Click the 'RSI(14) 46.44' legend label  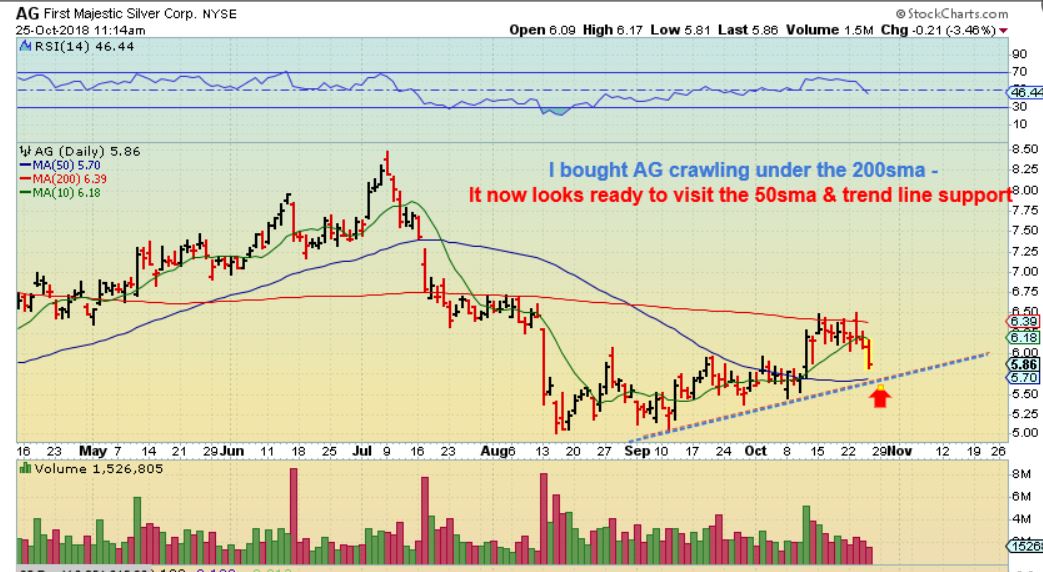(83, 46)
